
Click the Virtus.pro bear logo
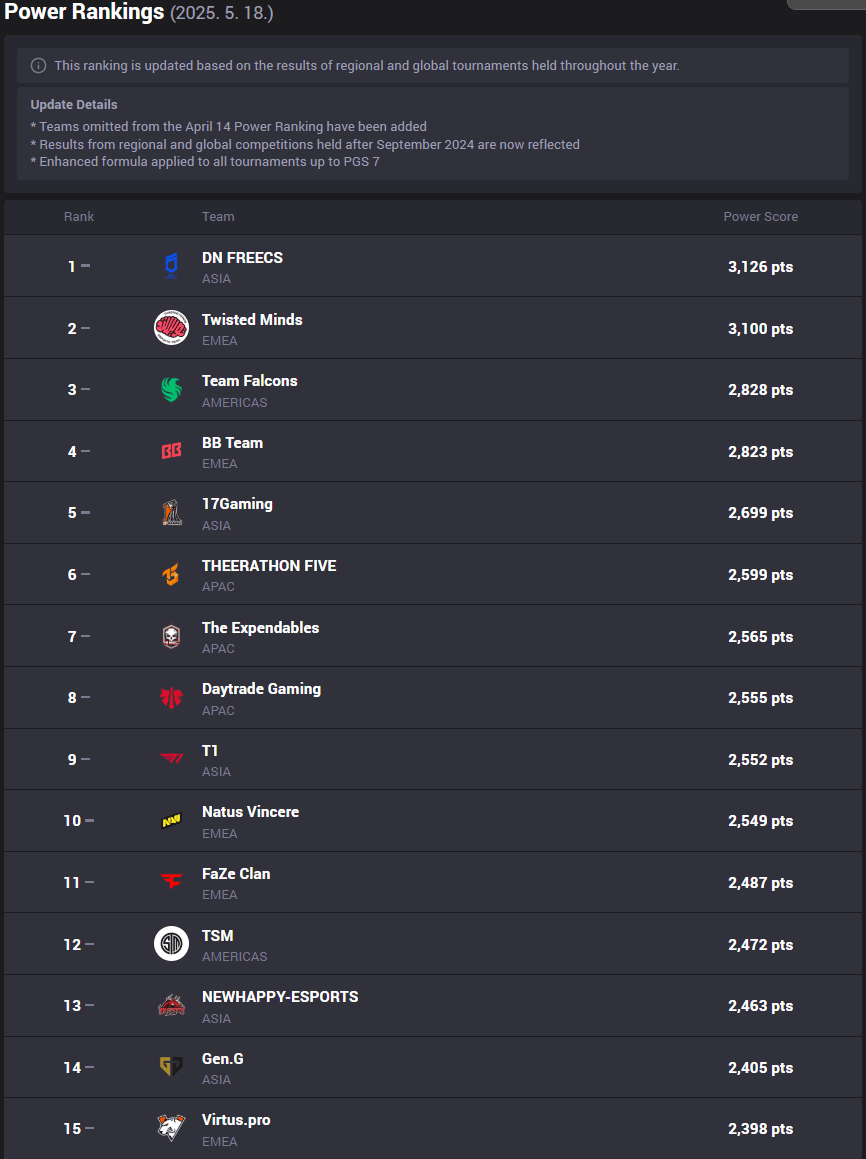click(171, 1128)
